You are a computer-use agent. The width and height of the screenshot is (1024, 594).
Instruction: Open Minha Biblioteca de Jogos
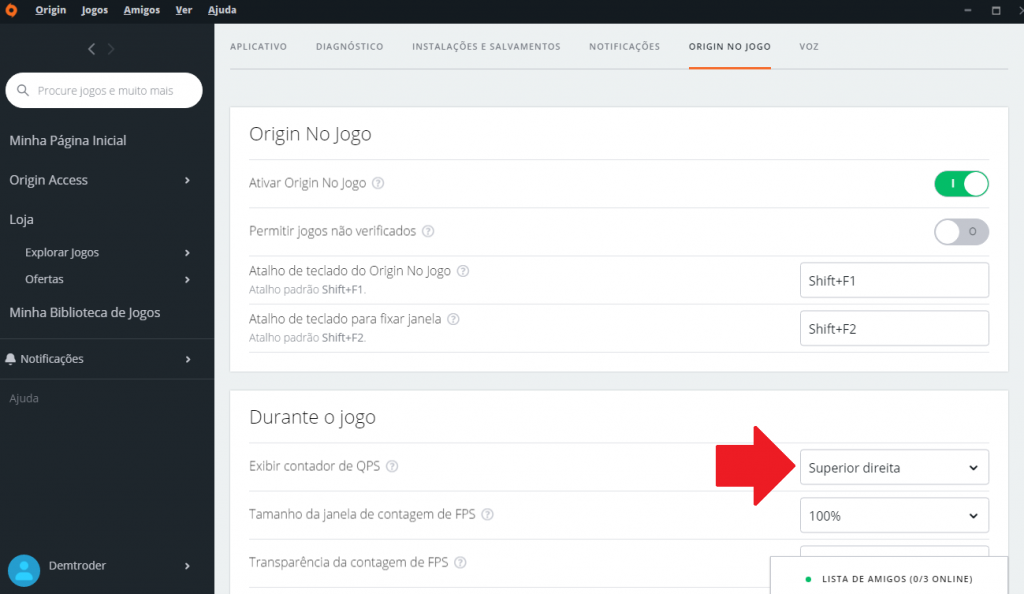pos(85,313)
